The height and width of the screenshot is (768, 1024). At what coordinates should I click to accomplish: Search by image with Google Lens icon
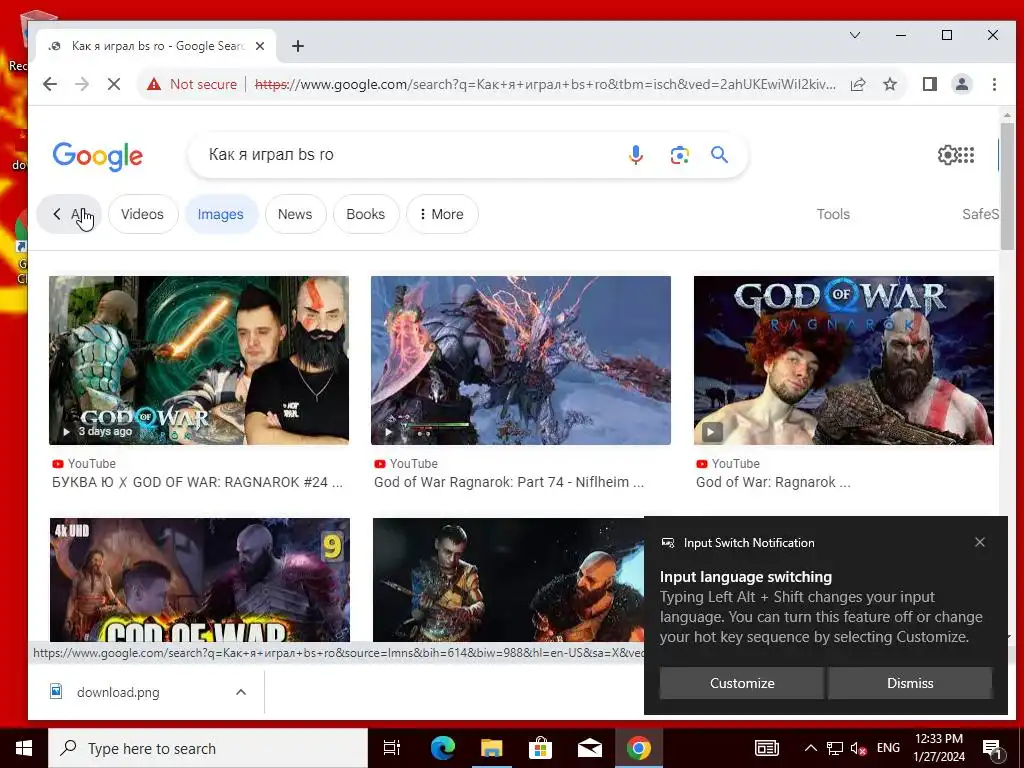tap(679, 155)
